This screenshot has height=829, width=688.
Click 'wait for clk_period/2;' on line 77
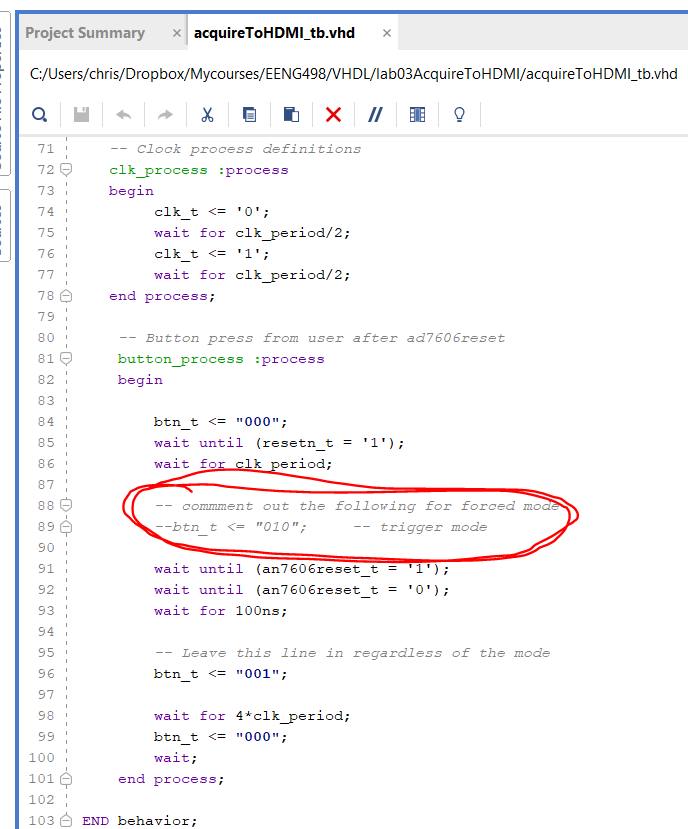pos(252,275)
